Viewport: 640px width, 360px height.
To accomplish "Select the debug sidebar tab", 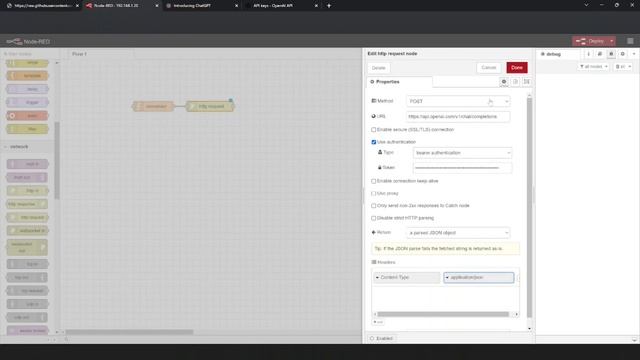I will point(557,54).
